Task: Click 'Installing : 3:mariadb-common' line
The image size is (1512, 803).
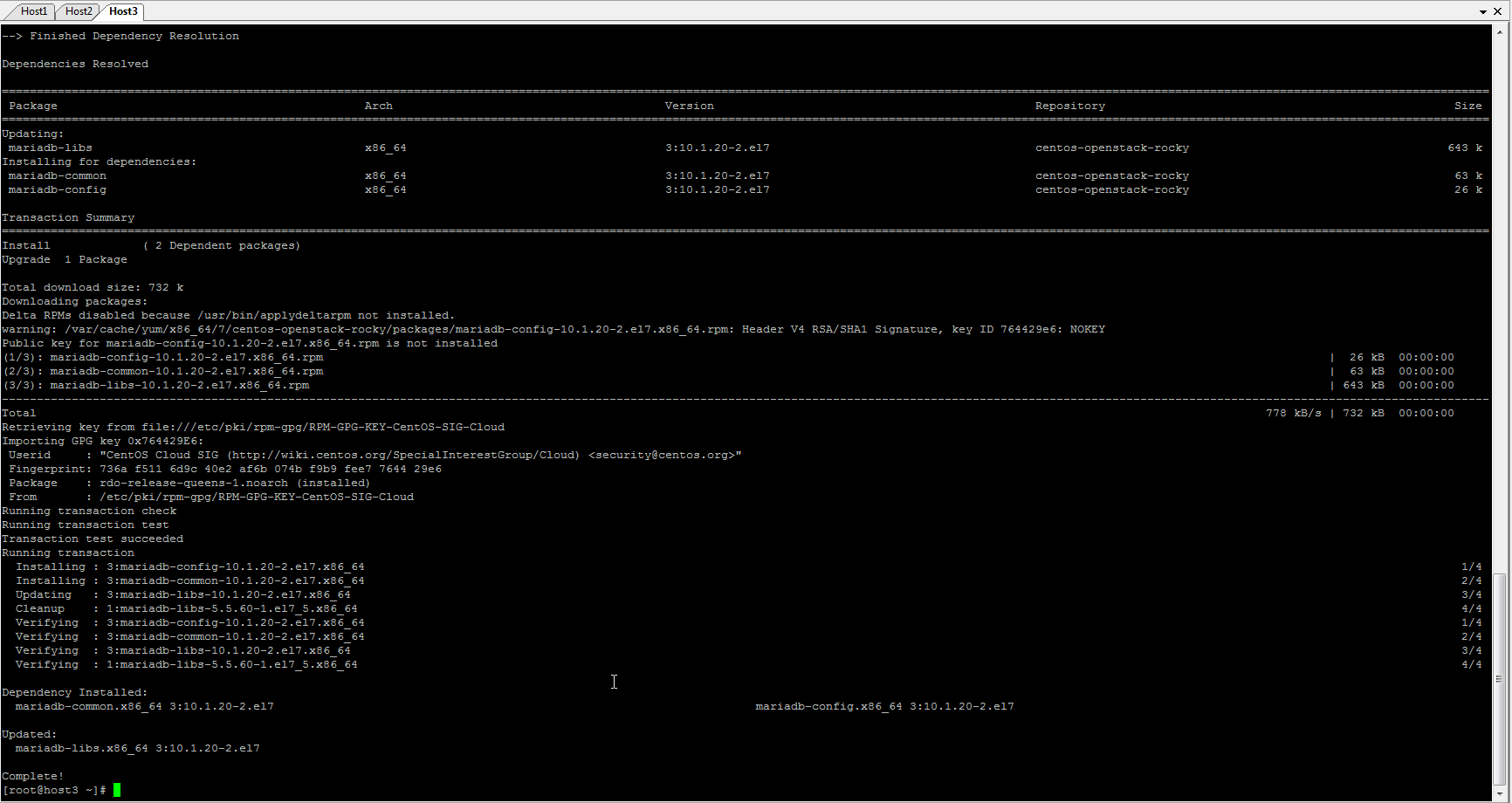Action: [190, 580]
